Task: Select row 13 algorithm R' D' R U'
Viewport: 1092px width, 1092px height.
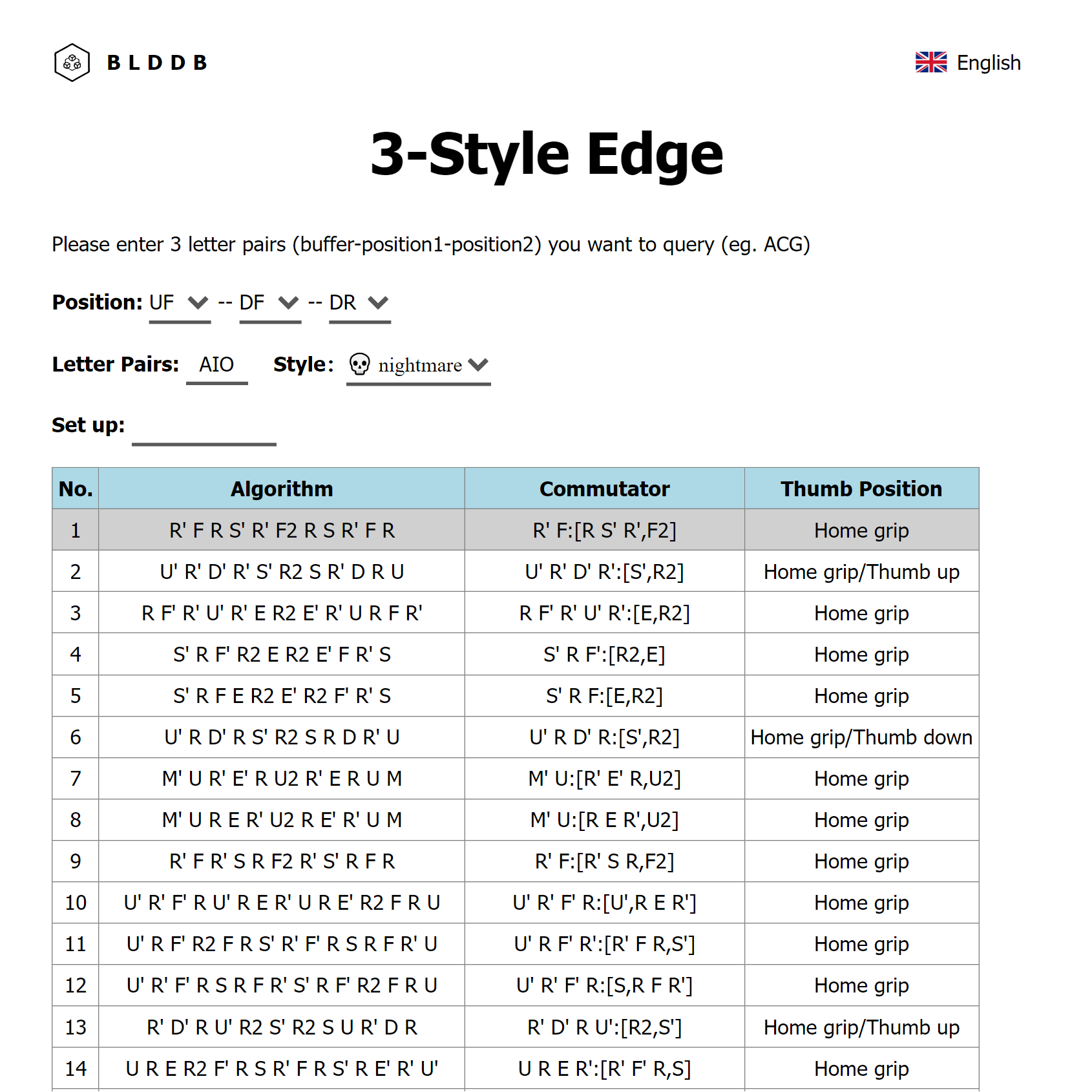Action: 282,1027
